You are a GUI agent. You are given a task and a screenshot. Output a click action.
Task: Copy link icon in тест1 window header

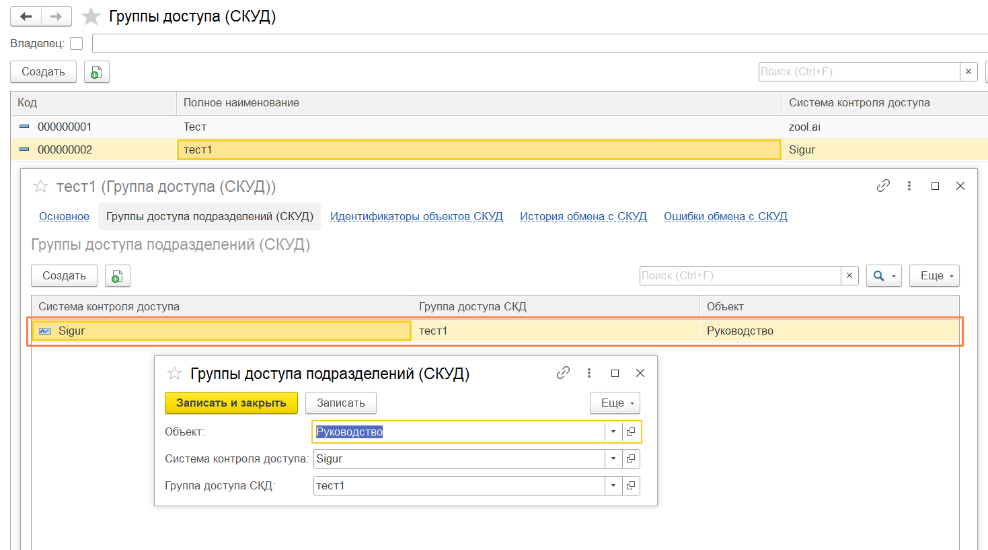[883, 186]
